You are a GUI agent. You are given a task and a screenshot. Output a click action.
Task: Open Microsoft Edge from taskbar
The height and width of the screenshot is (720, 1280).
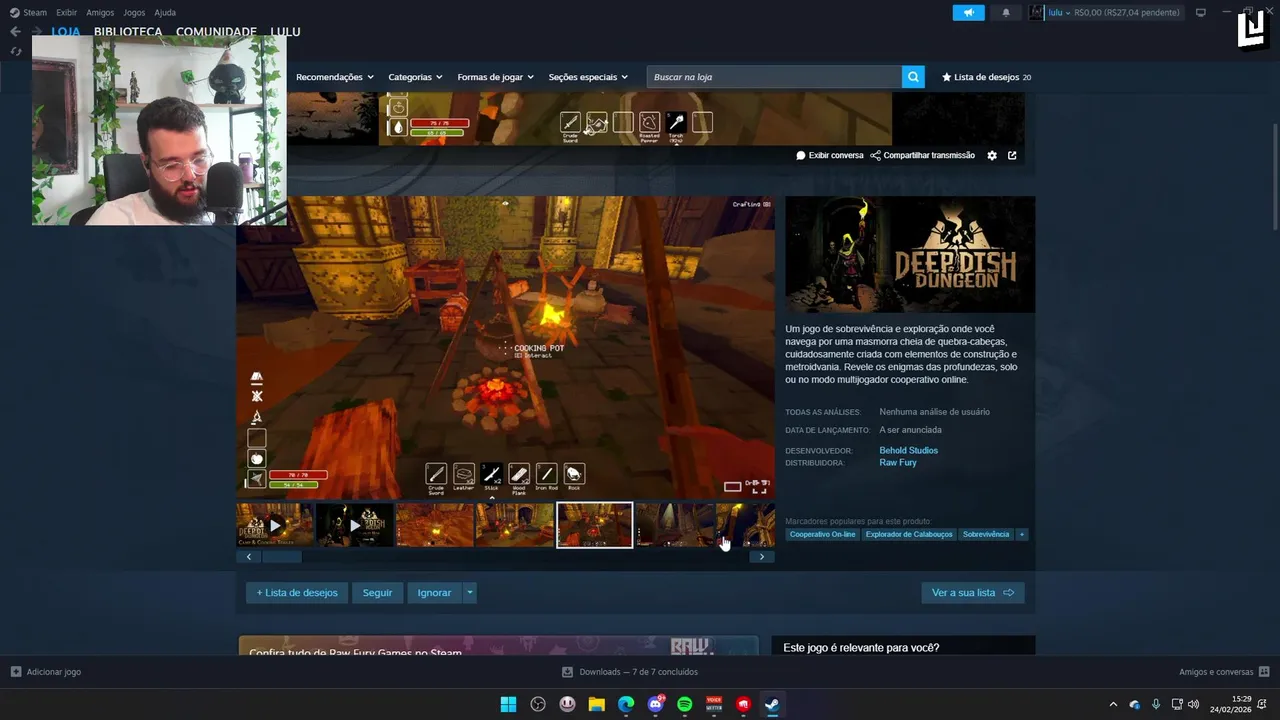coord(626,704)
